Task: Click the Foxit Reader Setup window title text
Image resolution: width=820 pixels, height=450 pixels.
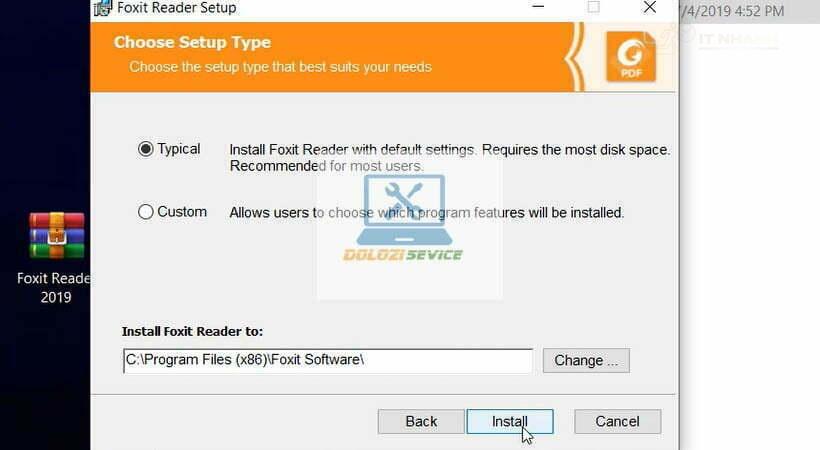Action: pos(177,8)
